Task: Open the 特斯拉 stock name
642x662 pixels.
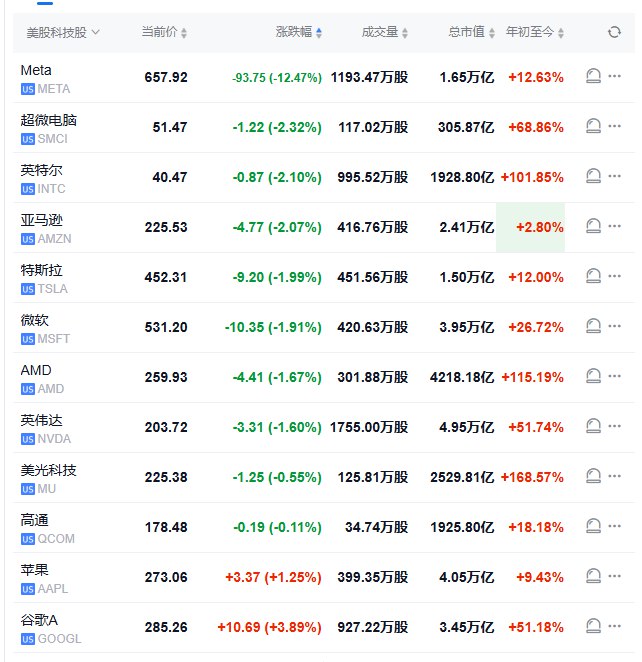Action: point(41,270)
